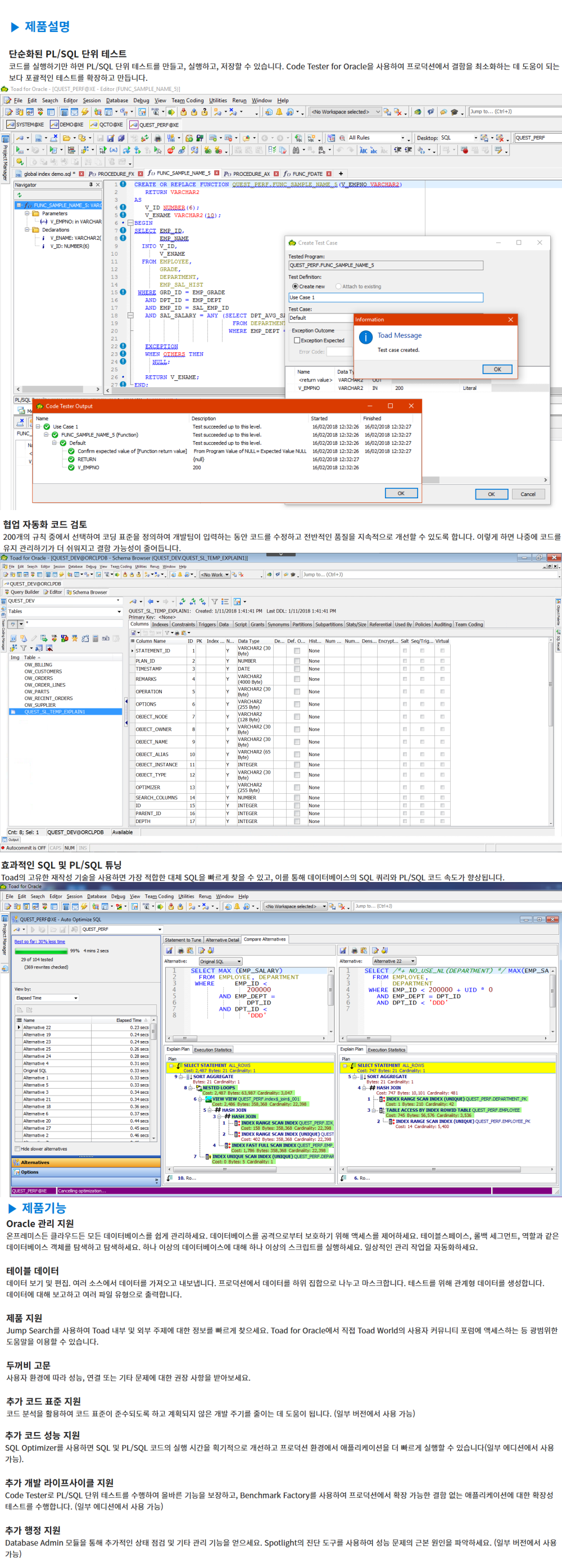Image resolution: width=562 pixels, height=1568 pixels.
Task: Open the Alternative 22 dropdown
Action: [x=412, y=961]
